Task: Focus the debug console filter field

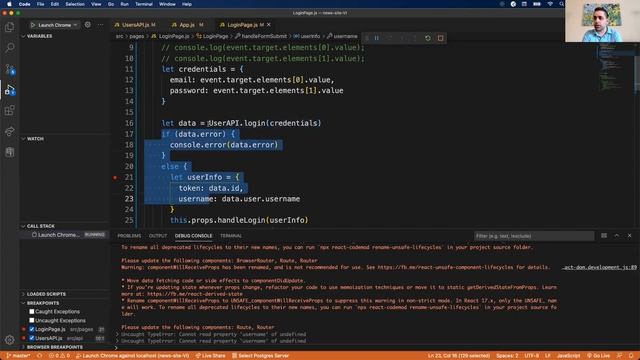Action: point(533,236)
